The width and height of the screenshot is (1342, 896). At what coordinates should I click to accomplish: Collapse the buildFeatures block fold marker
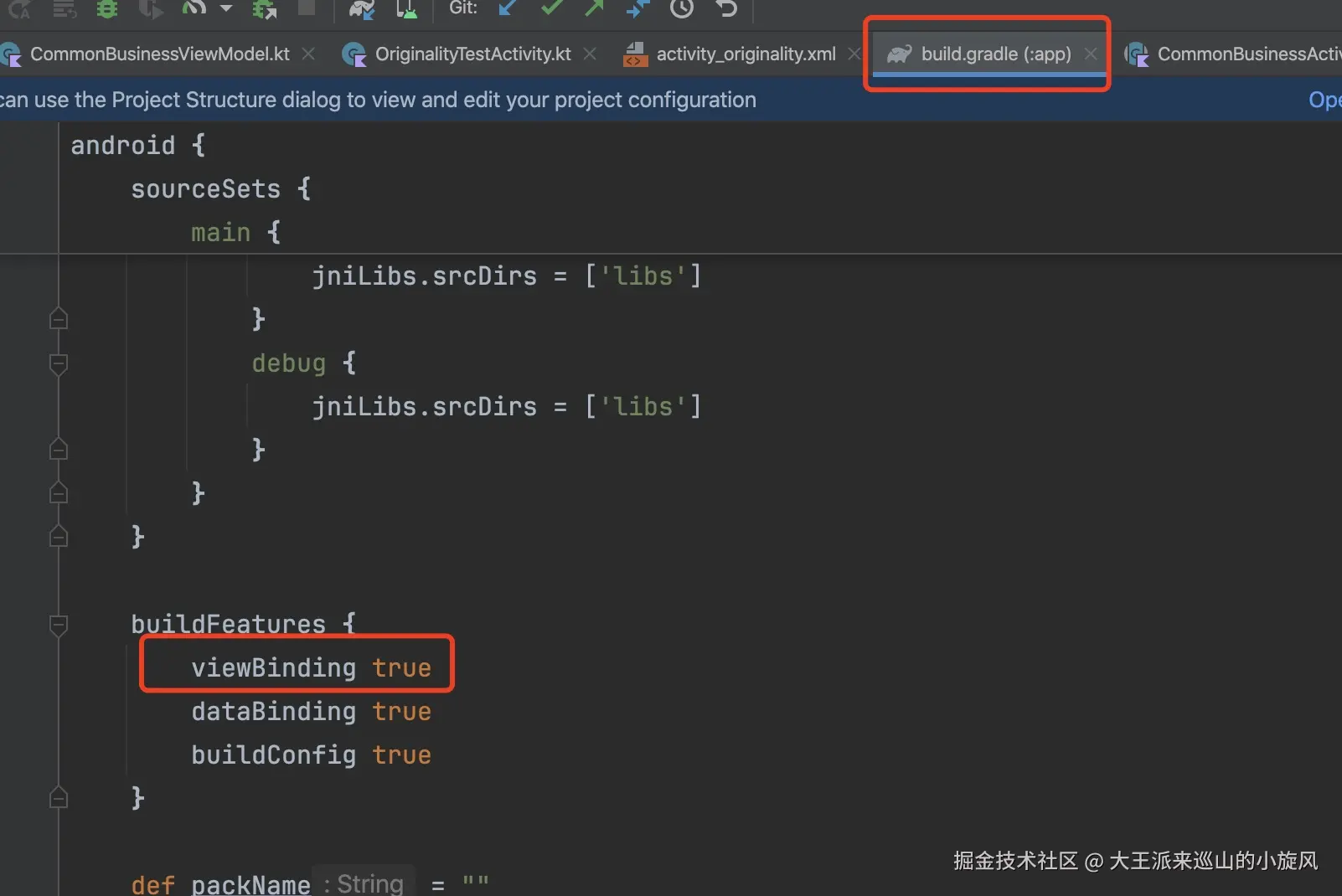pos(59,626)
